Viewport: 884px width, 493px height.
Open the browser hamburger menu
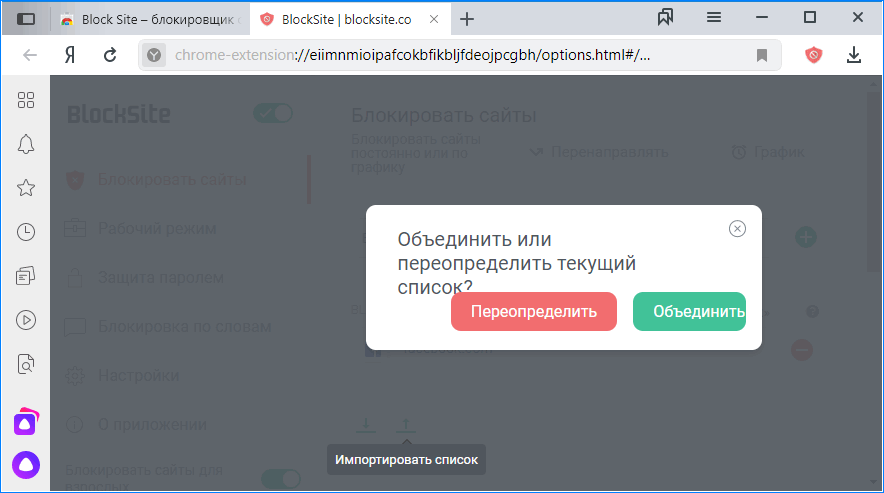tap(714, 18)
